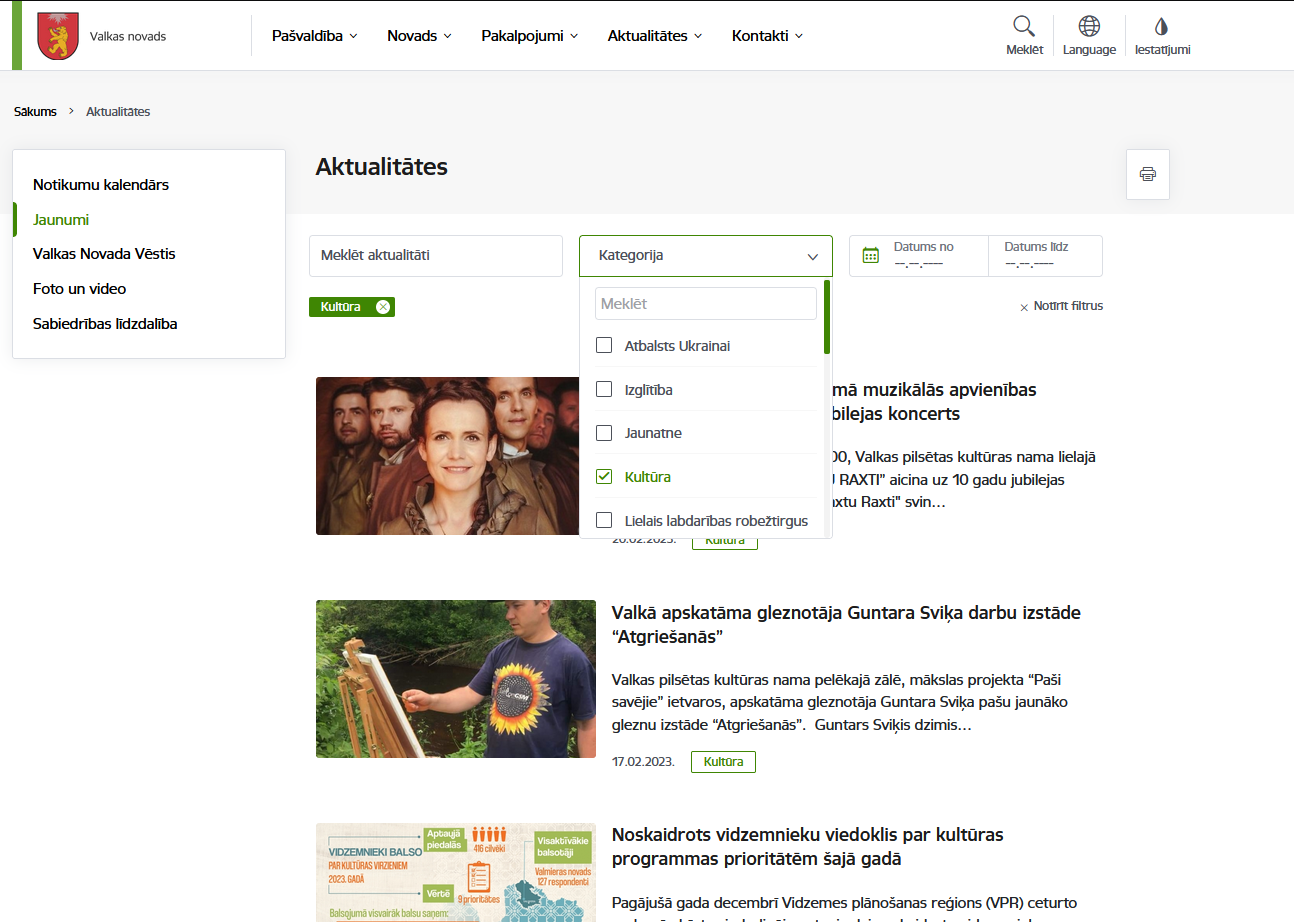This screenshot has width=1294, height=922.
Task: Click the category list scrollbar thumb
Action: tap(827, 316)
